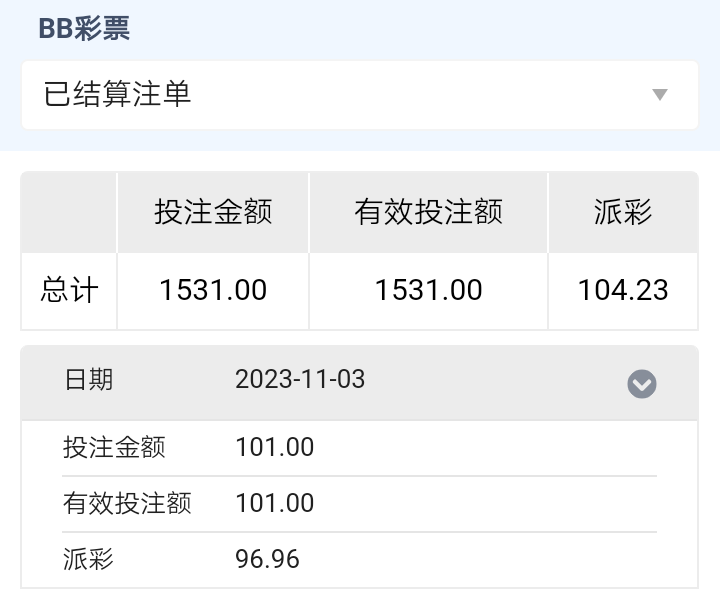720x600 pixels.
Task: Click the 有效投注额 label in the detail list
Action: click(127, 503)
